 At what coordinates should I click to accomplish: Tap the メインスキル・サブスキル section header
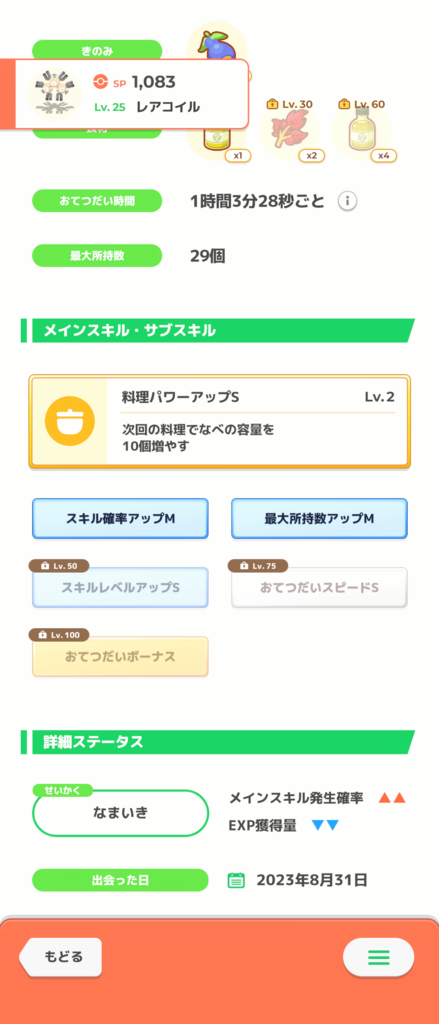click(x=218, y=330)
